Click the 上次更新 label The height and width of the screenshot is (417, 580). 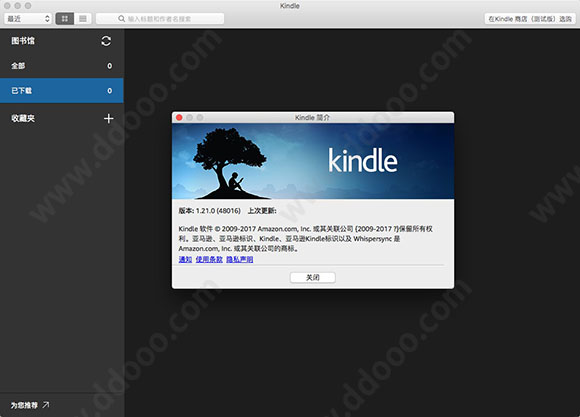262,211
